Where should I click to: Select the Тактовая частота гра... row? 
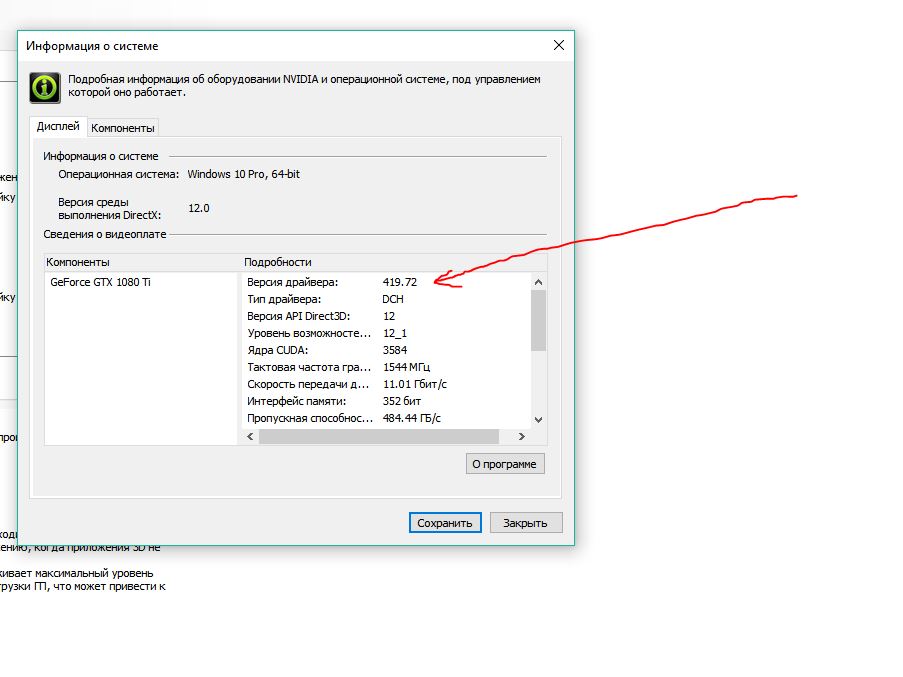point(386,367)
